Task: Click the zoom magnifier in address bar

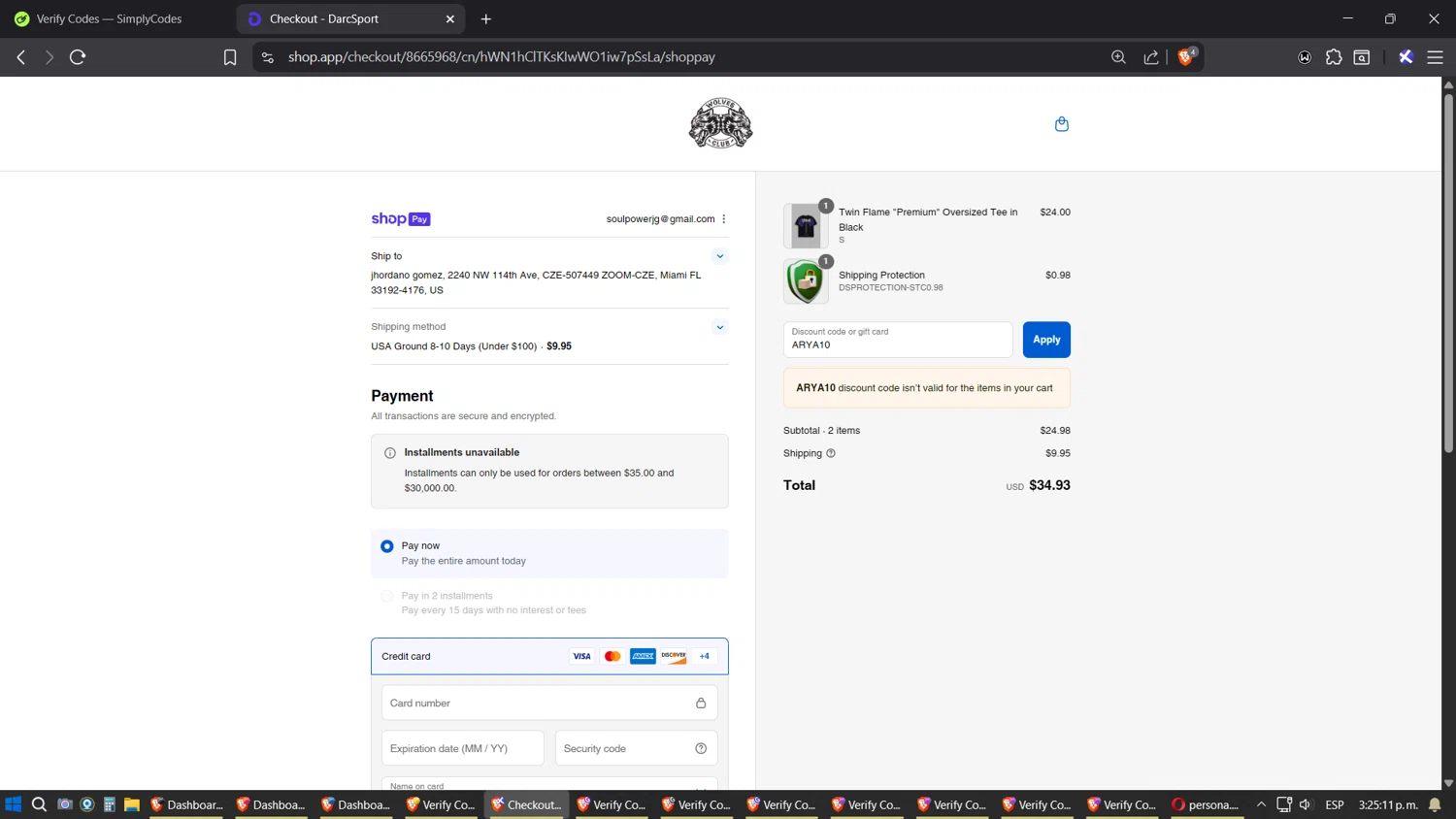Action: pyautogui.click(x=1118, y=57)
